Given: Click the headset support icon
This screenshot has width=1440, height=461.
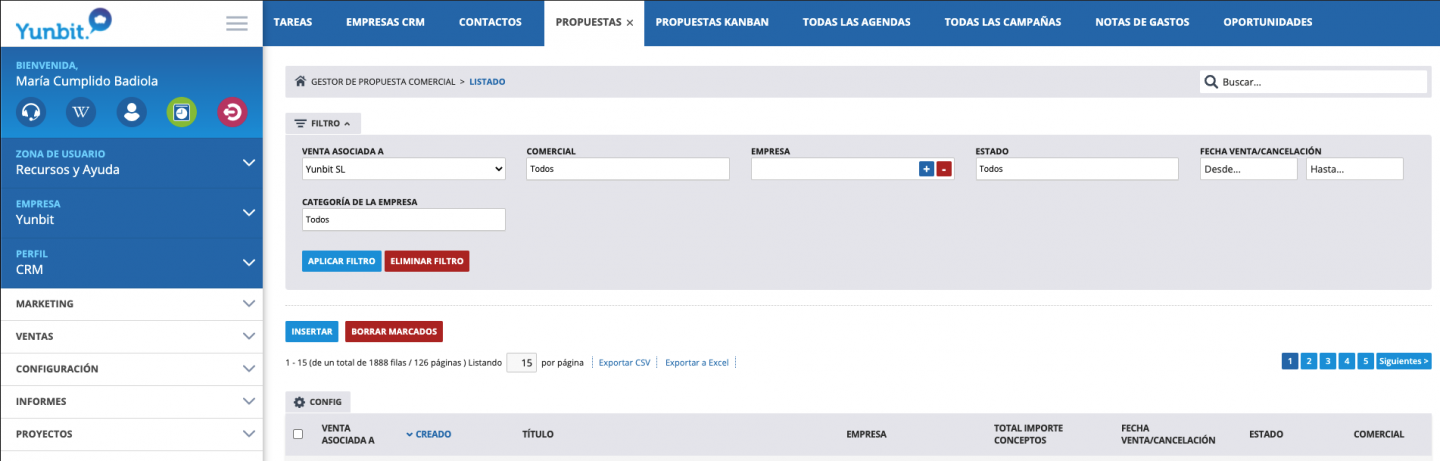Looking at the screenshot, I should 31,112.
